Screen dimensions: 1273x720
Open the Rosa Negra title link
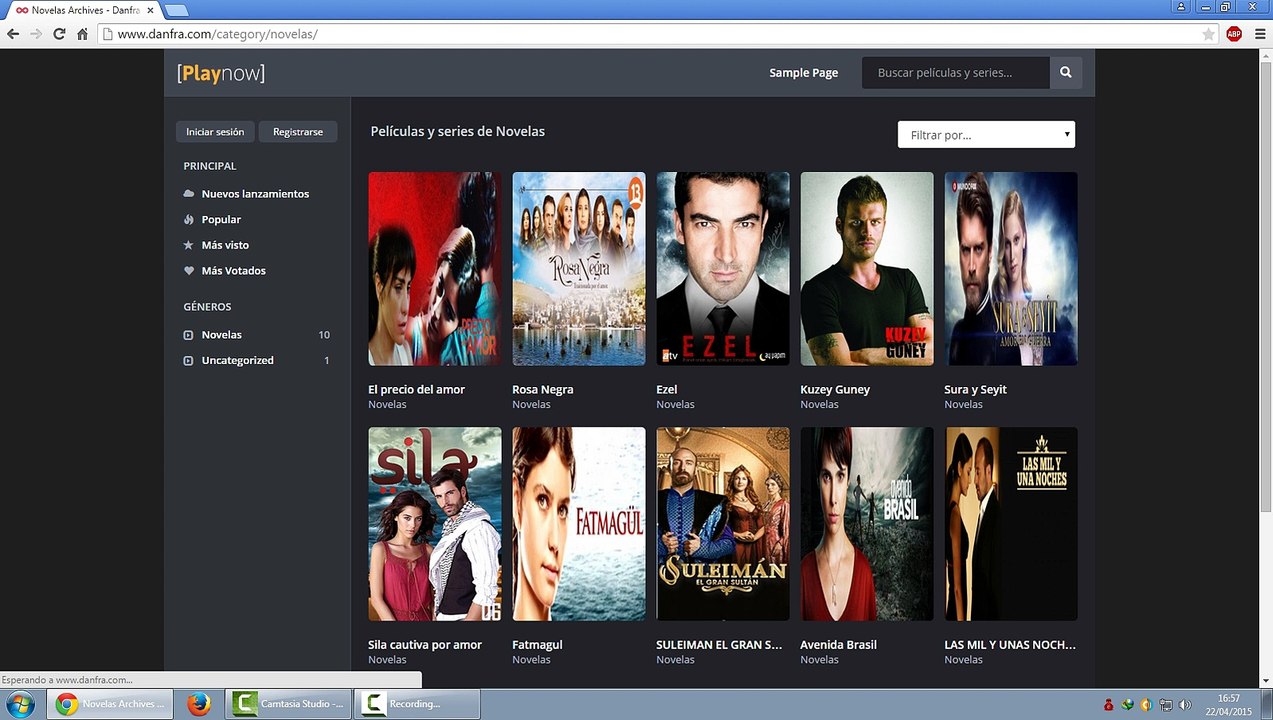point(542,389)
